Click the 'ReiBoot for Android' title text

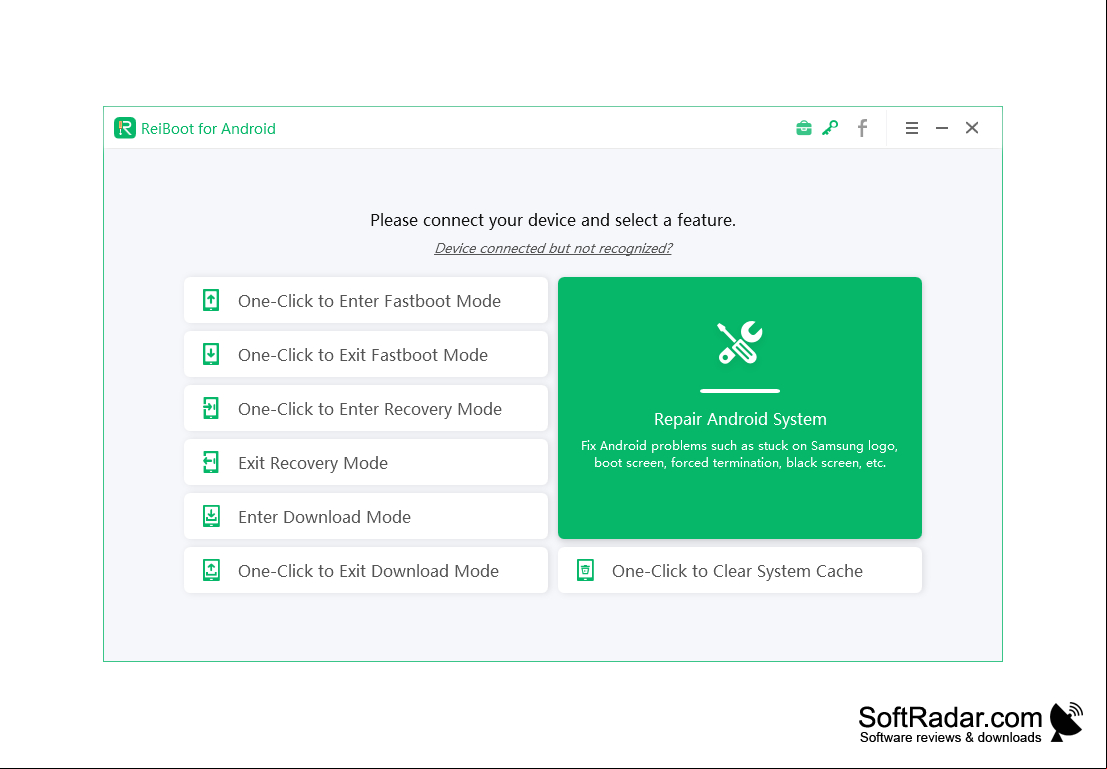point(208,129)
